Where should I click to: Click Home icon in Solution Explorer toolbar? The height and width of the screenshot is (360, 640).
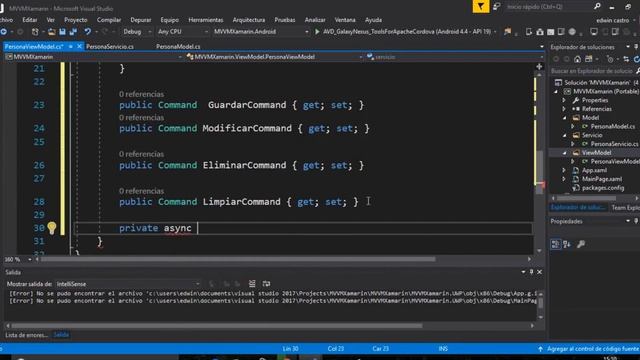click(577, 59)
